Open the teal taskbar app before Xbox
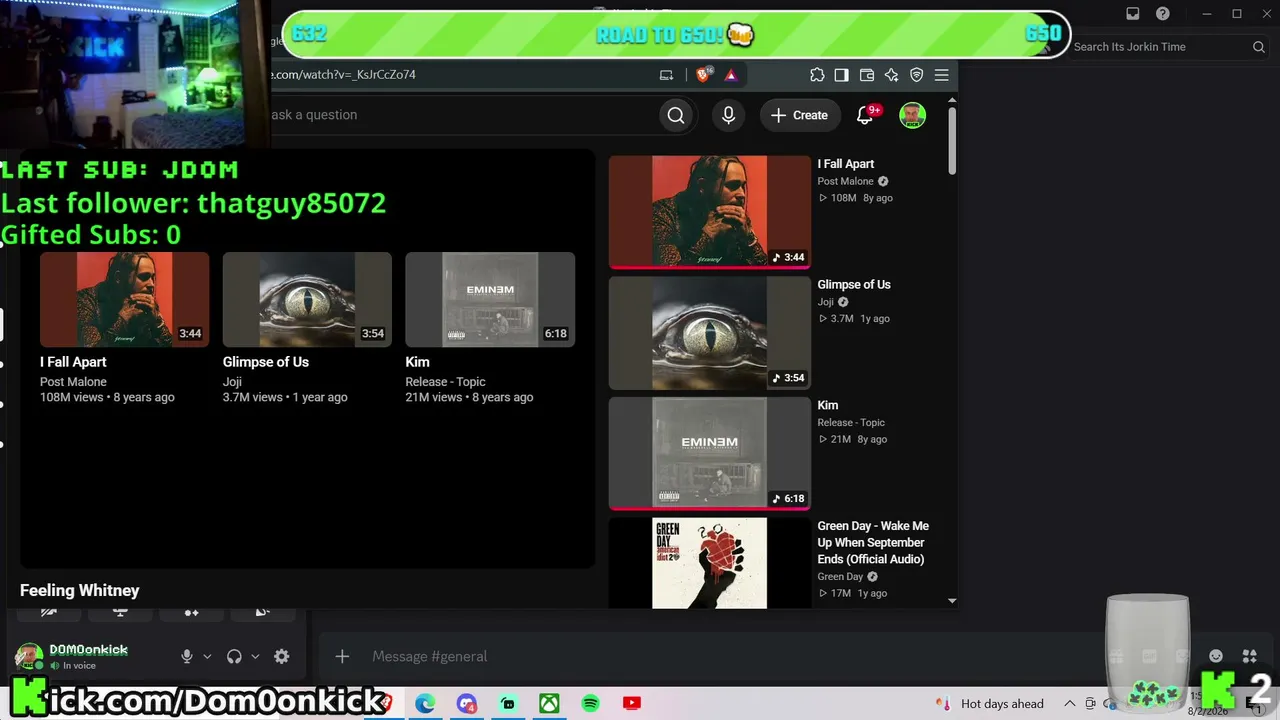 point(508,704)
